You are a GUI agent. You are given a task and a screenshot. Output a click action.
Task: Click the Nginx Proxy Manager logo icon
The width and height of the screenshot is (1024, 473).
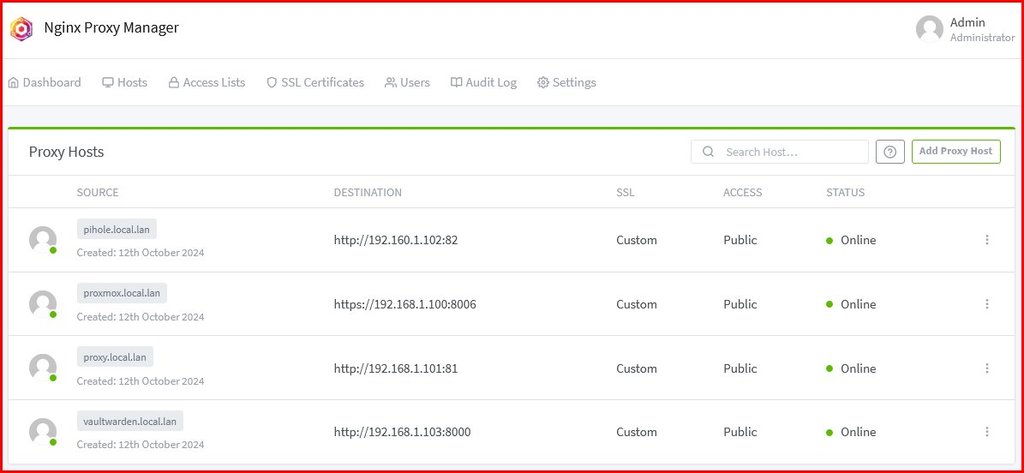(21, 29)
